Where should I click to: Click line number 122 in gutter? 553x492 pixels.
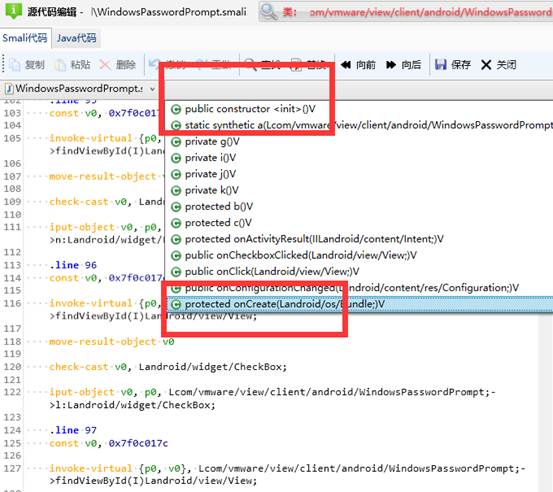tap(12, 392)
